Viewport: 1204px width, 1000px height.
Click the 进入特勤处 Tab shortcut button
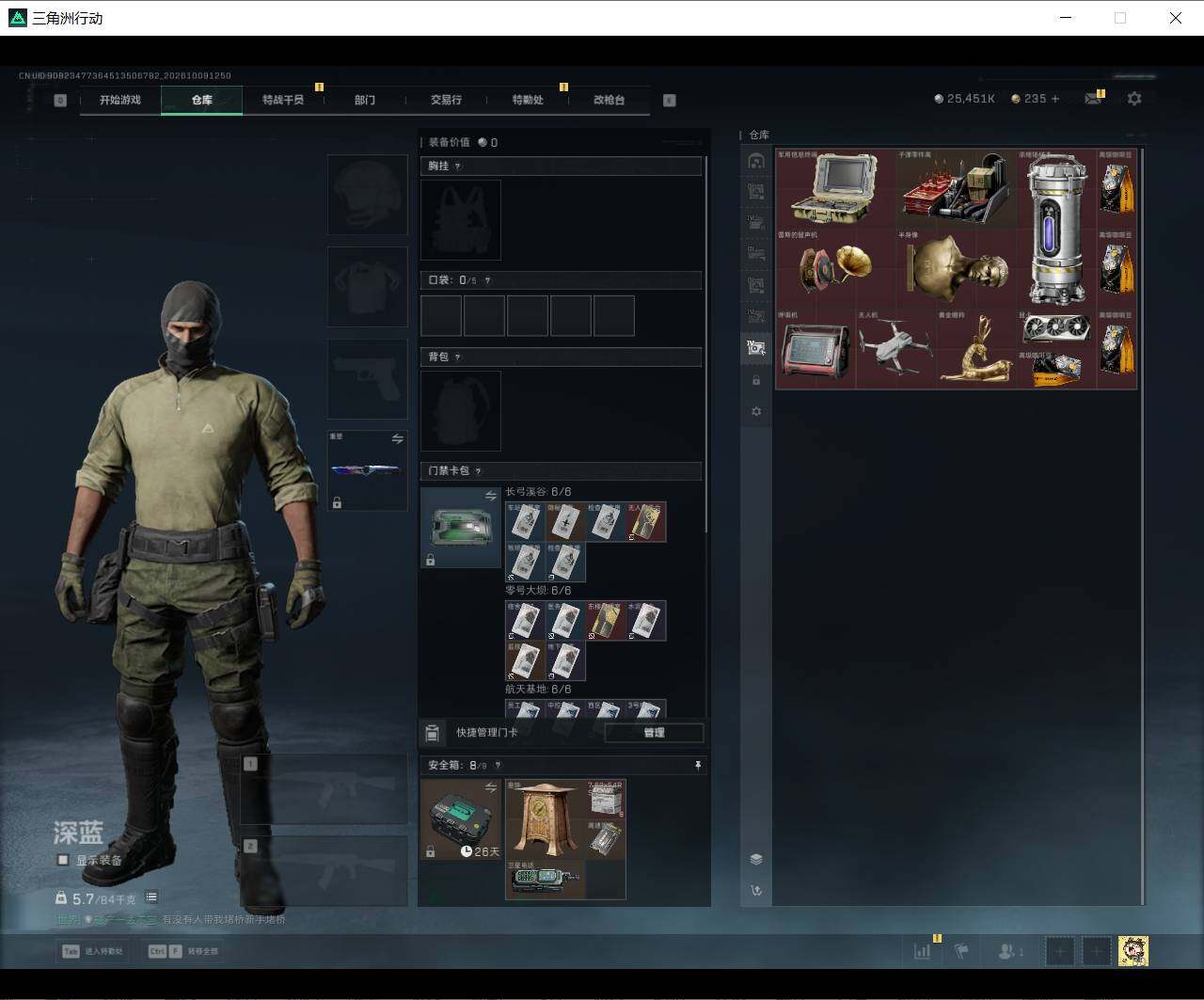[x=94, y=951]
